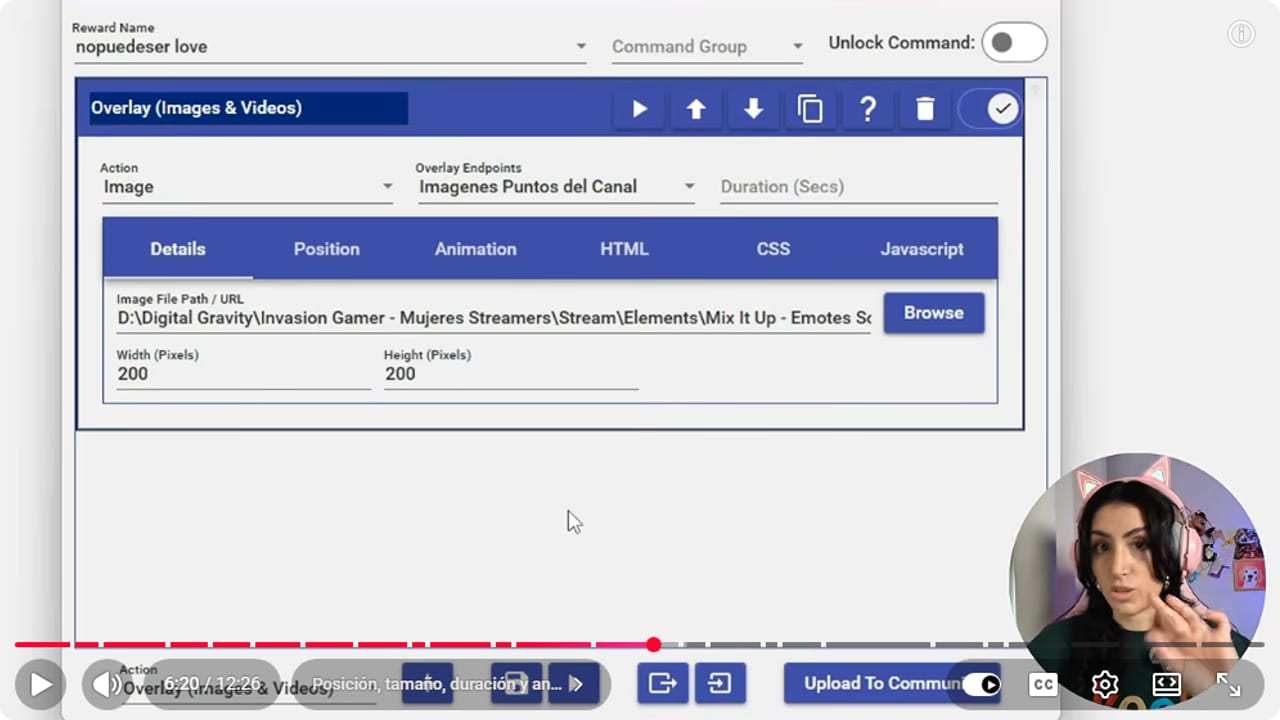Click the Browse button
Image resolution: width=1280 pixels, height=720 pixels.
[934, 313]
